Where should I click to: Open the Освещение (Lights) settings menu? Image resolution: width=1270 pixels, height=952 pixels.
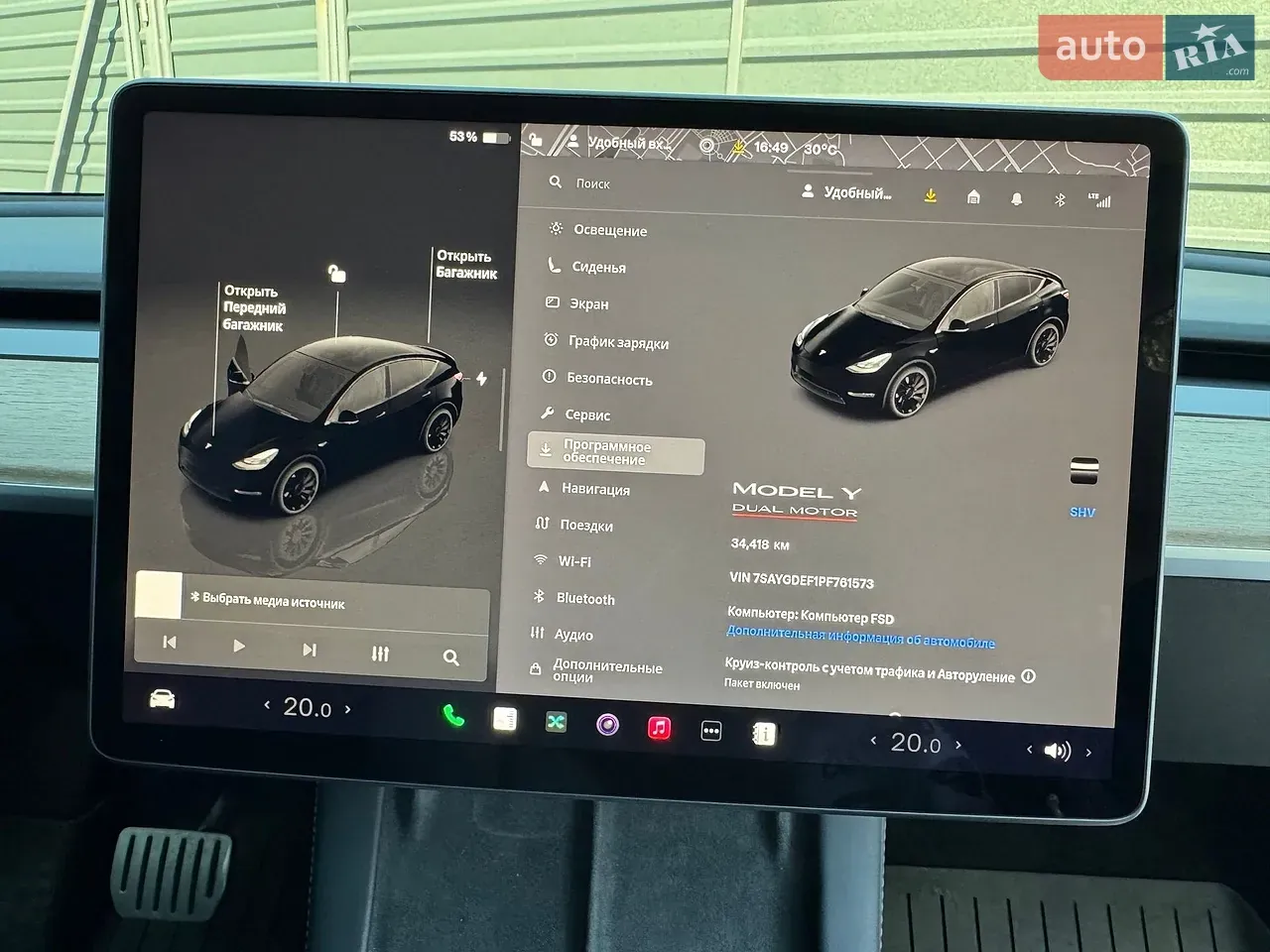coord(598,230)
